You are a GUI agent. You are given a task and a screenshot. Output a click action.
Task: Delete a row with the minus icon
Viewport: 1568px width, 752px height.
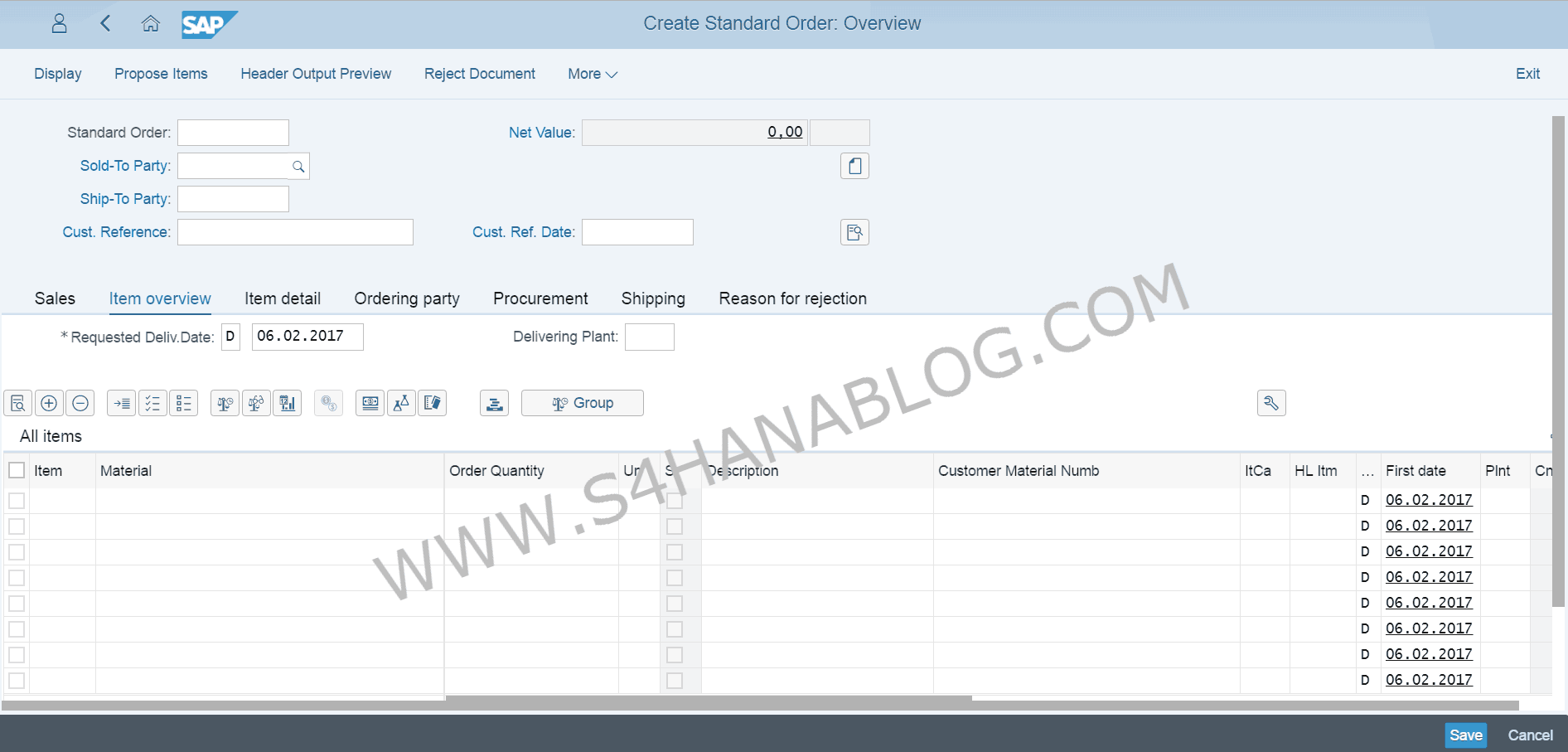(80, 404)
